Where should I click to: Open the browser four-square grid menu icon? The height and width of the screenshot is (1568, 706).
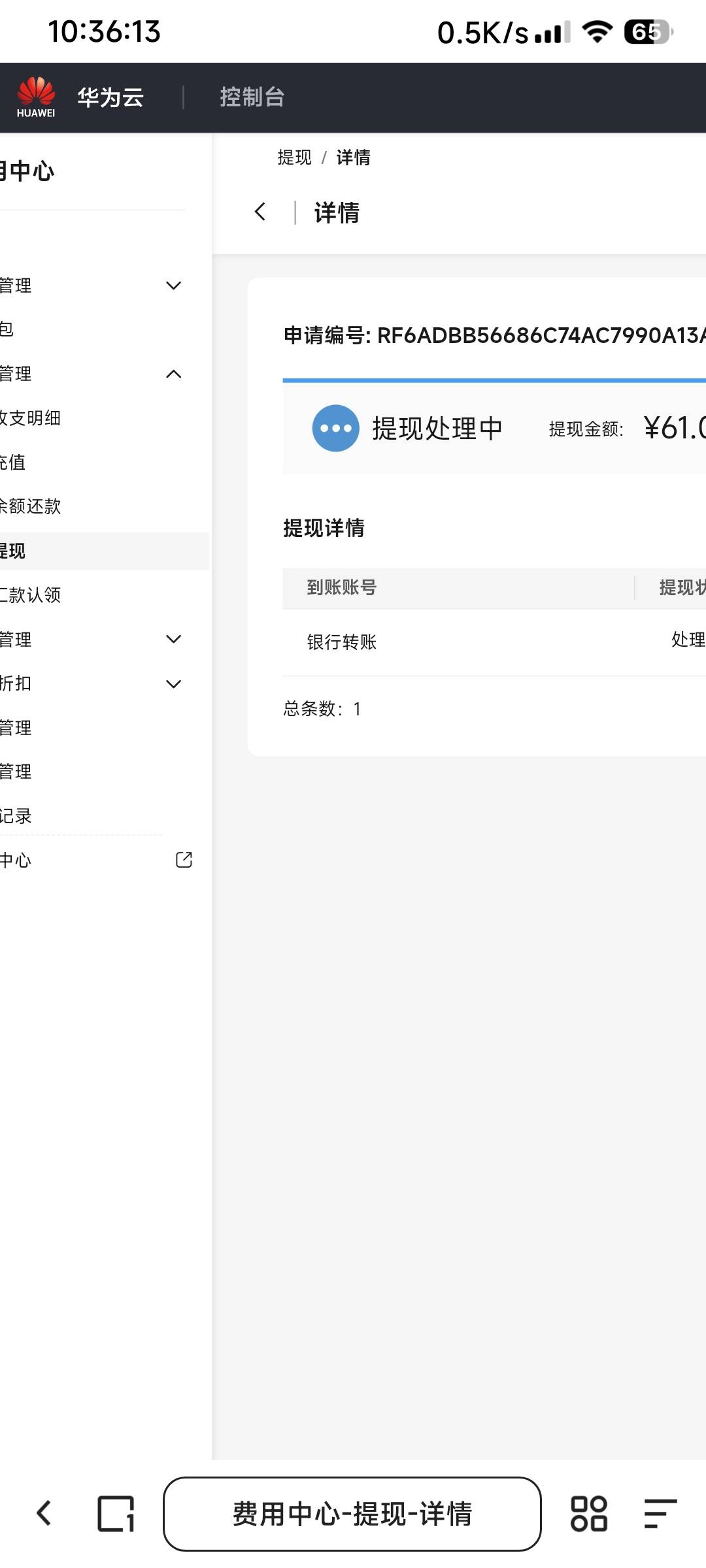pos(589,1513)
